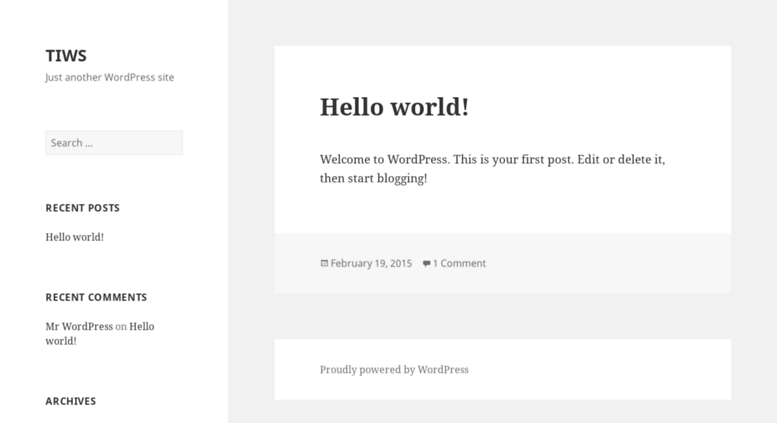This screenshot has height=423, width=777.
Task: Click the RECENT COMMENTS widget heading
Action: pyautogui.click(x=96, y=297)
